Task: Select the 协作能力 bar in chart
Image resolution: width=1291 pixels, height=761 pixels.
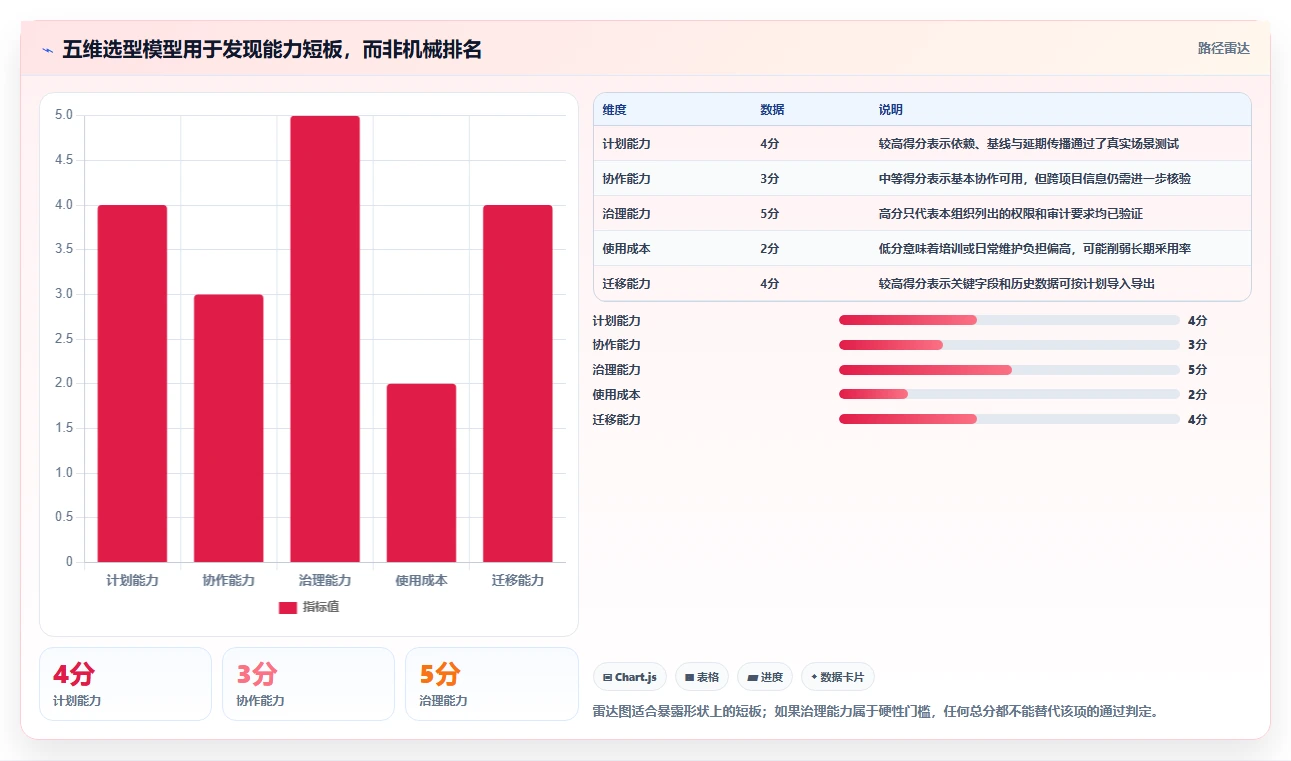Action: point(229,428)
